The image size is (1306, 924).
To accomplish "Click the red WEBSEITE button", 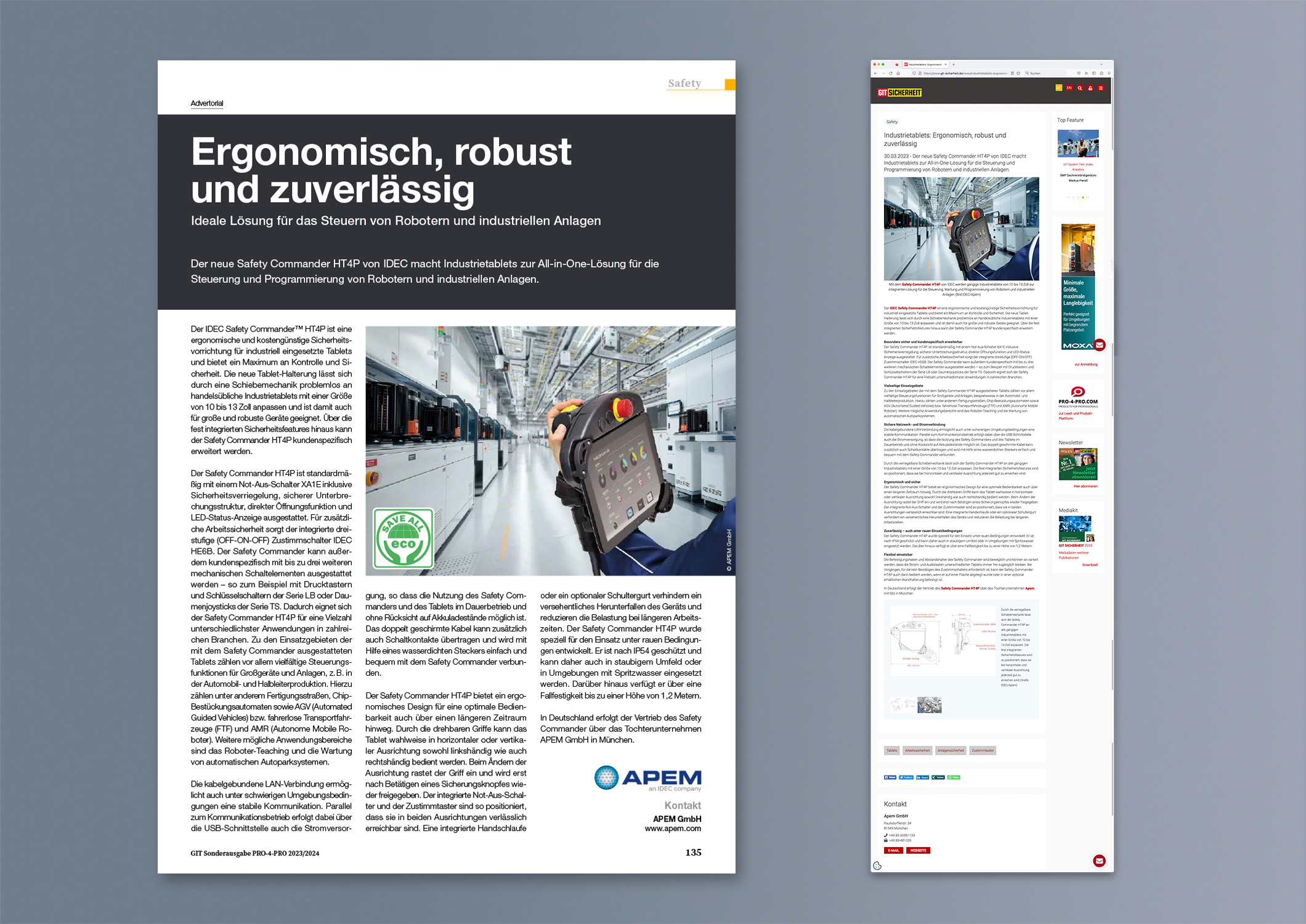I will [918, 850].
